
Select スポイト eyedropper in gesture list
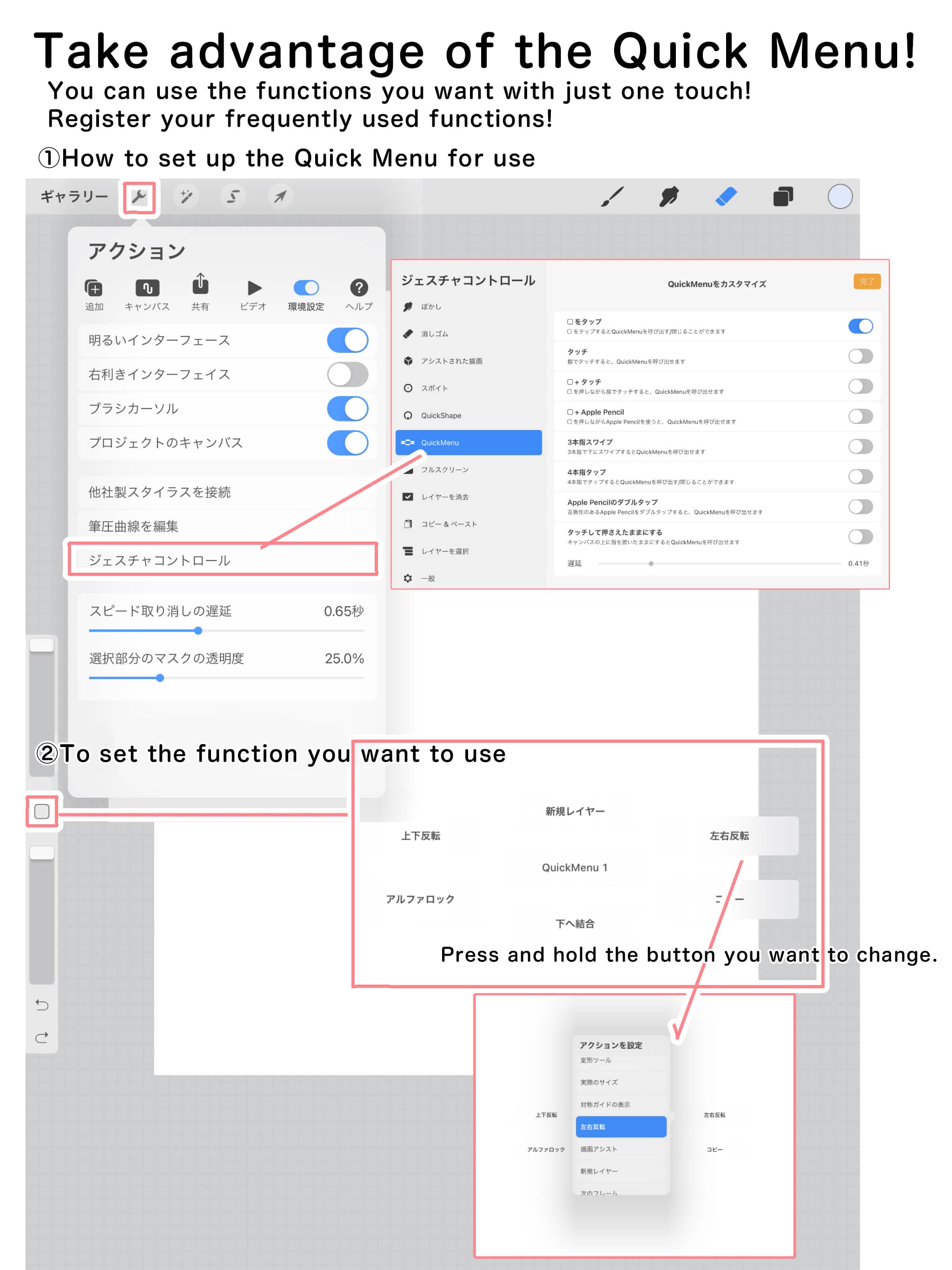469,388
